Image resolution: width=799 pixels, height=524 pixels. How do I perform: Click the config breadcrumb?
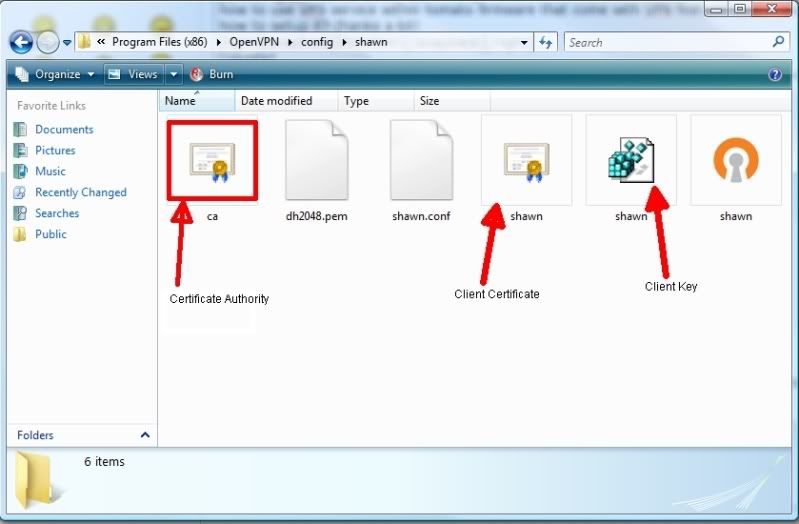click(x=316, y=42)
